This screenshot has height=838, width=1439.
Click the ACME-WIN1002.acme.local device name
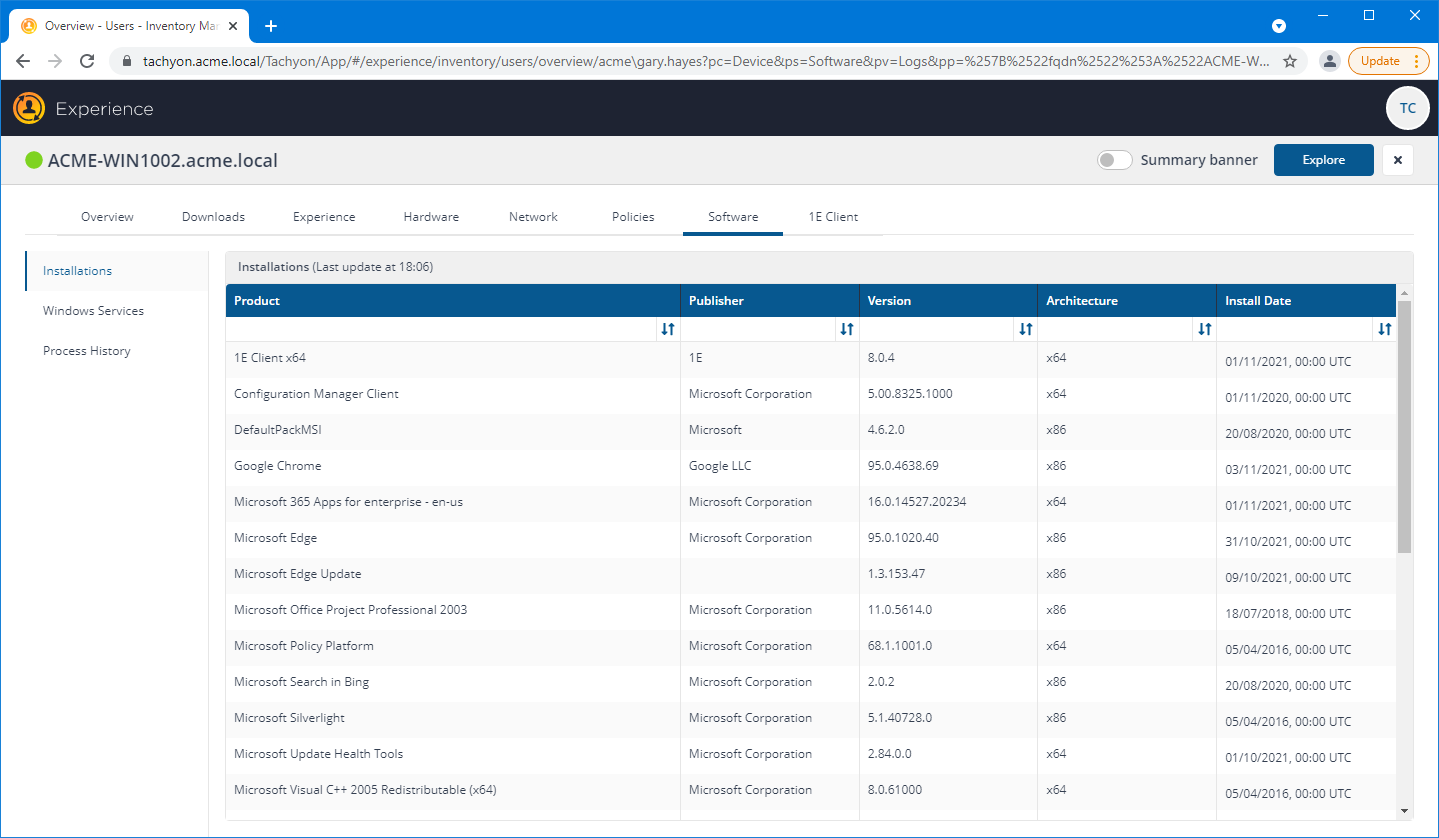(x=163, y=160)
